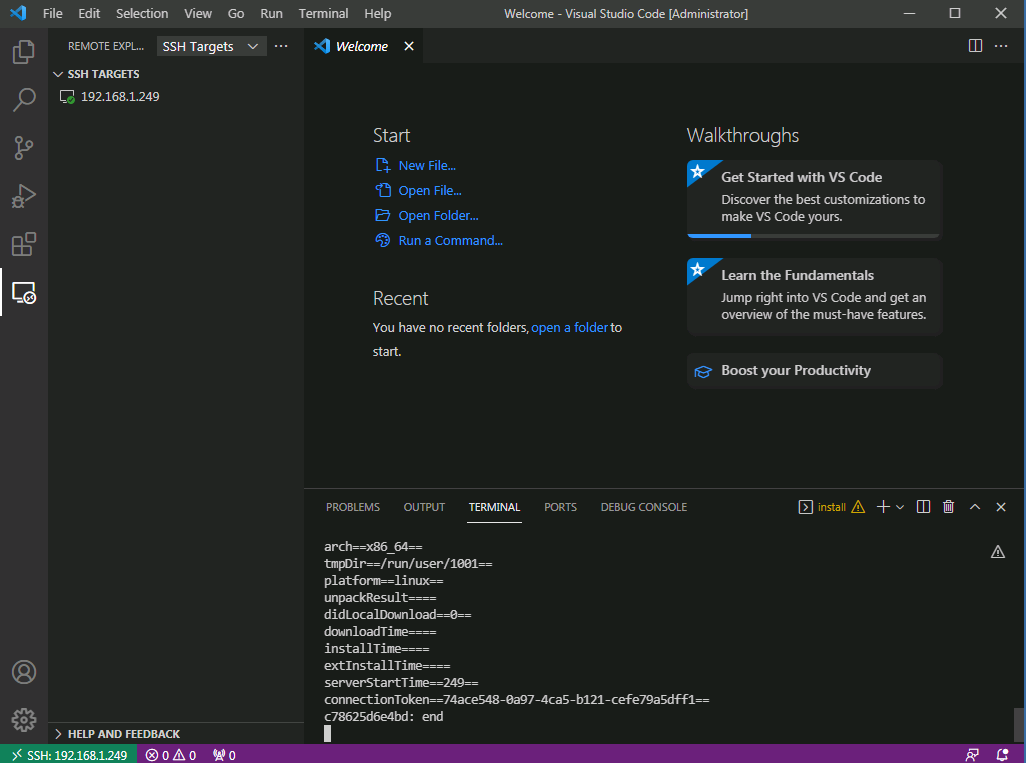Click the SSH: 192.168.1.249 remote indicator
Screen dimensions: 1026x763
pos(69,755)
